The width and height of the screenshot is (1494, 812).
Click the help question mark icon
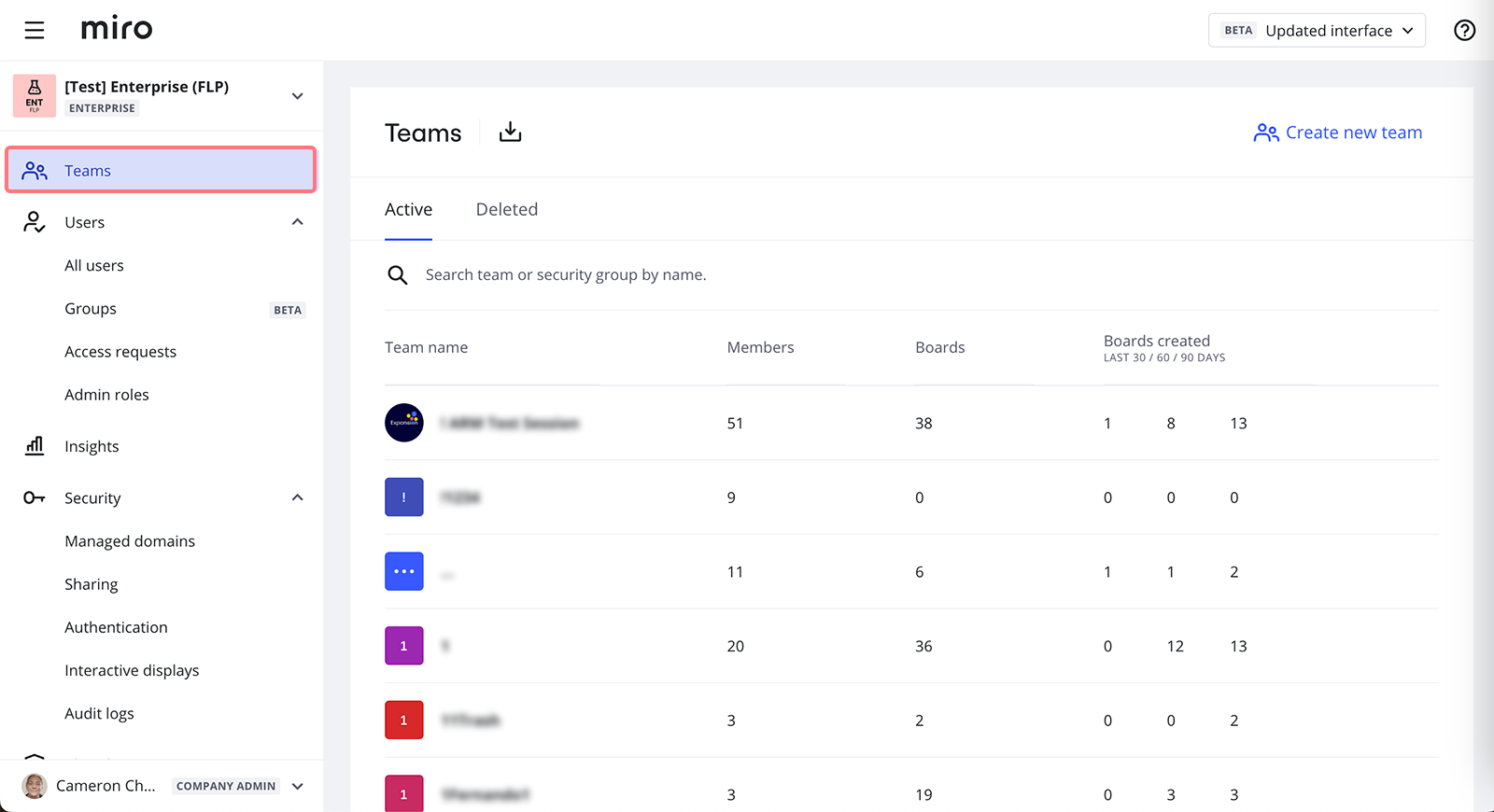click(1464, 31)
